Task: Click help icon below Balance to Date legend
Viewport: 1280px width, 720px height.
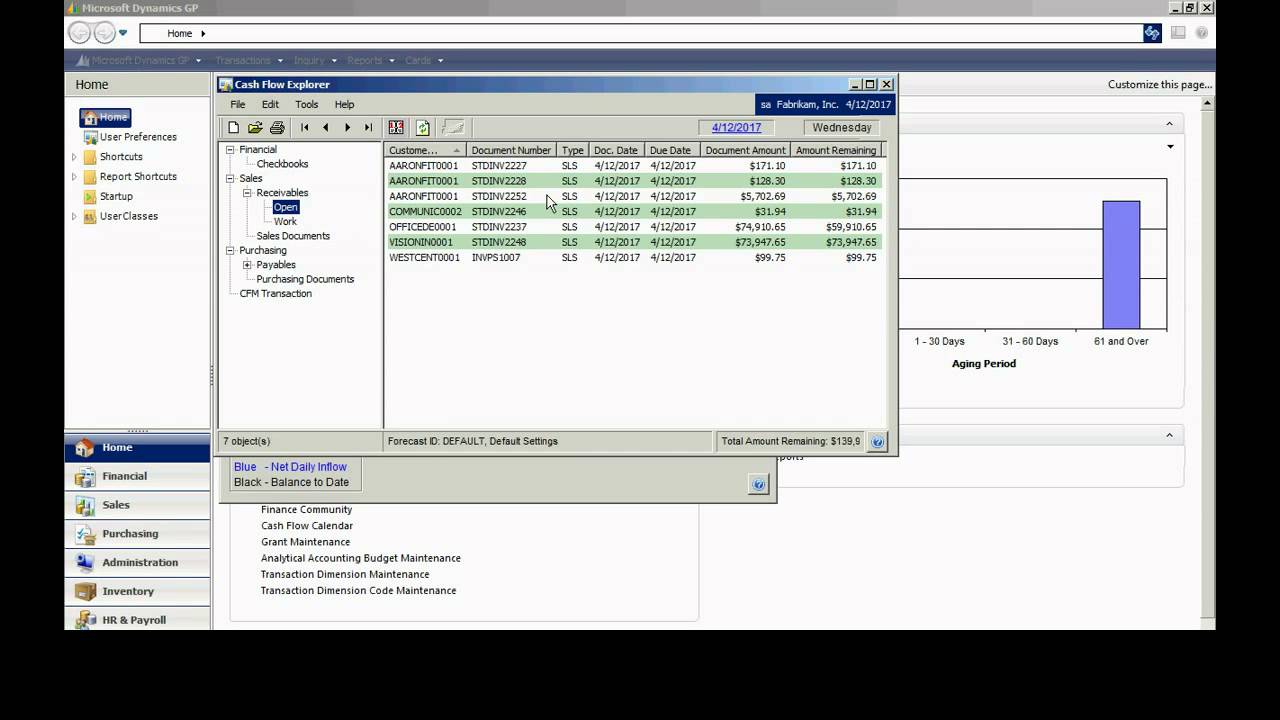Action: tap(758, 485)
